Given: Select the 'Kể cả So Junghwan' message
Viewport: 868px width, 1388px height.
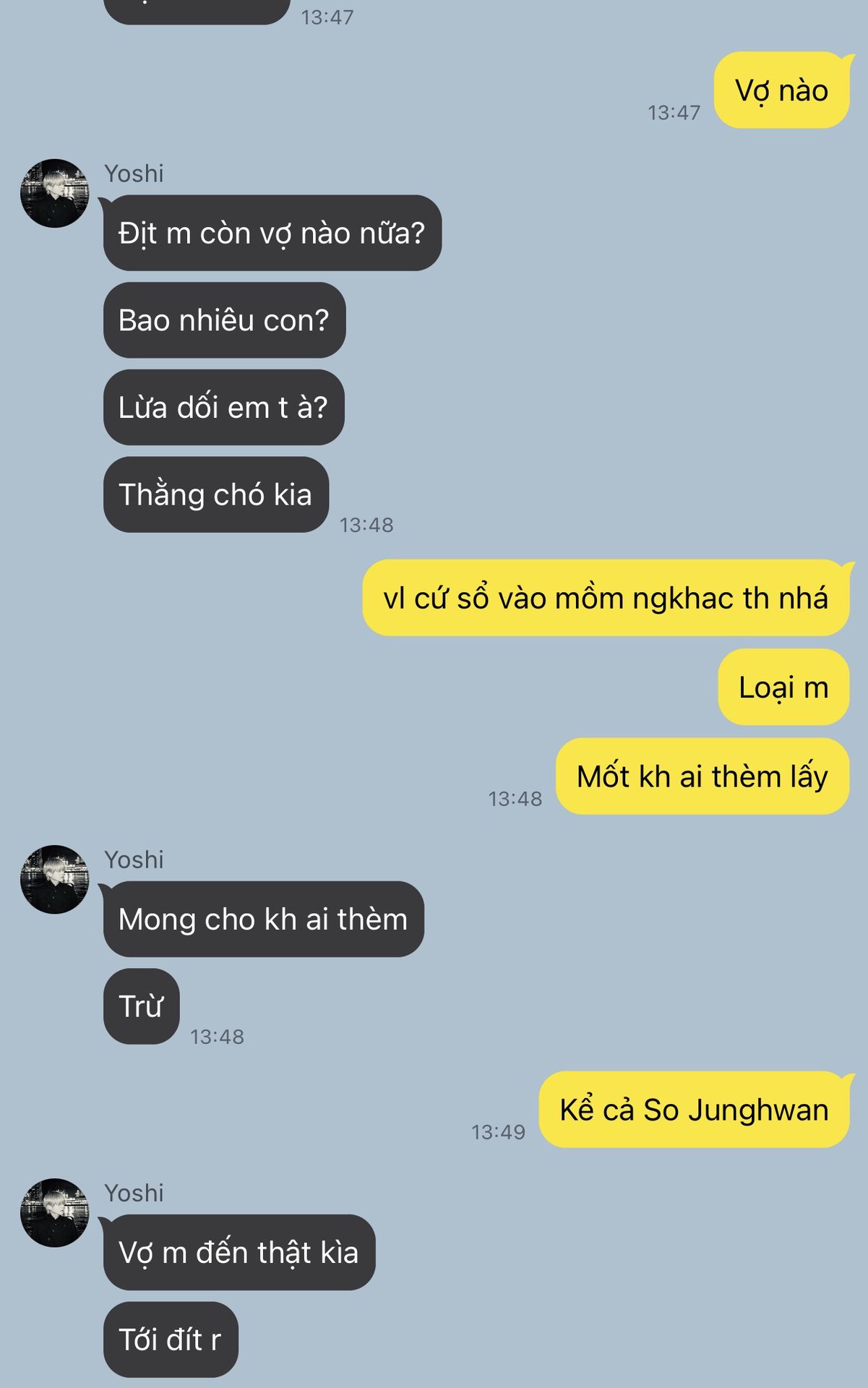Looking at the screenshot, I should pos(695,1110).
